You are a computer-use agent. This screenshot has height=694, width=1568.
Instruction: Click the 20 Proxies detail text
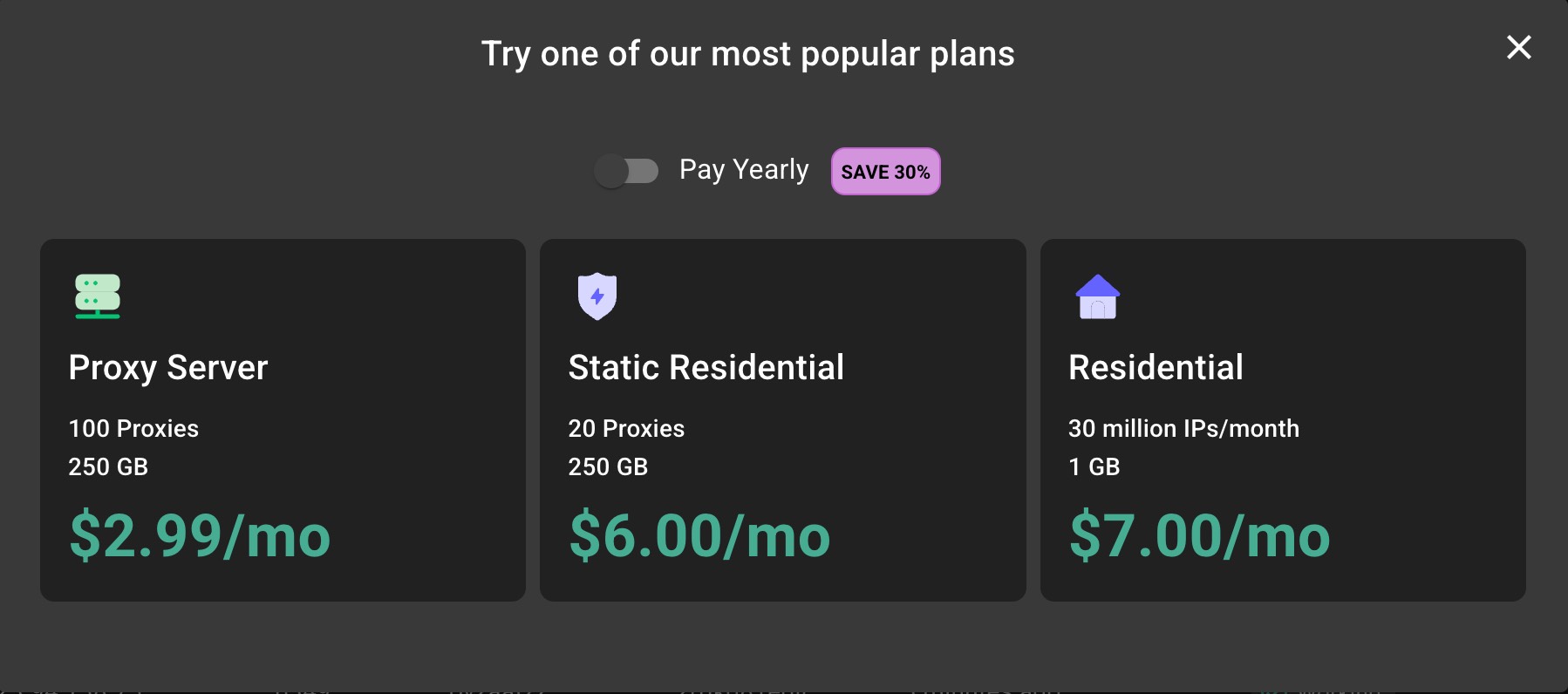(626, 429)
